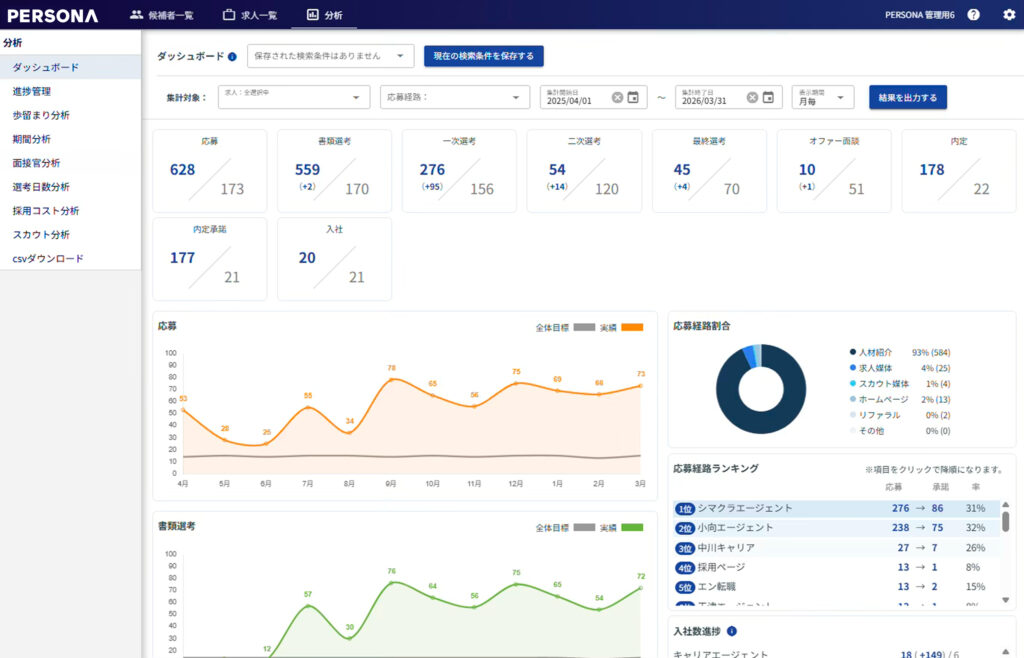Screen dimensions: 1024x658
Task: Click the 求人媒体 legend entry
Action: 900,368
